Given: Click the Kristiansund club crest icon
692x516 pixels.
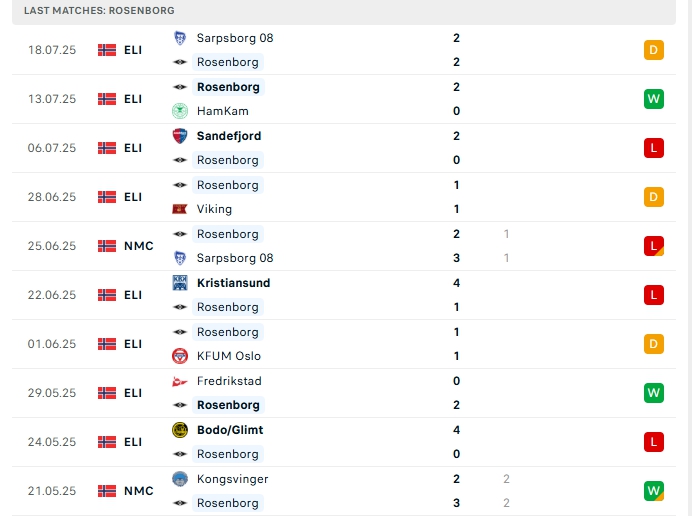Looking at the screenshot, I should click(180, 283).
